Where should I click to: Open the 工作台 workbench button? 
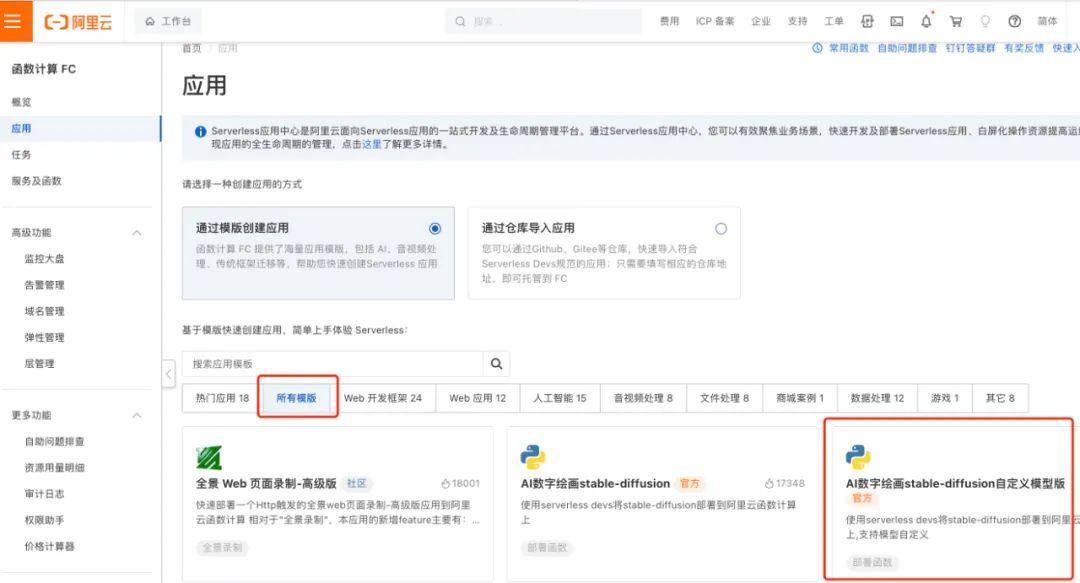168,21
